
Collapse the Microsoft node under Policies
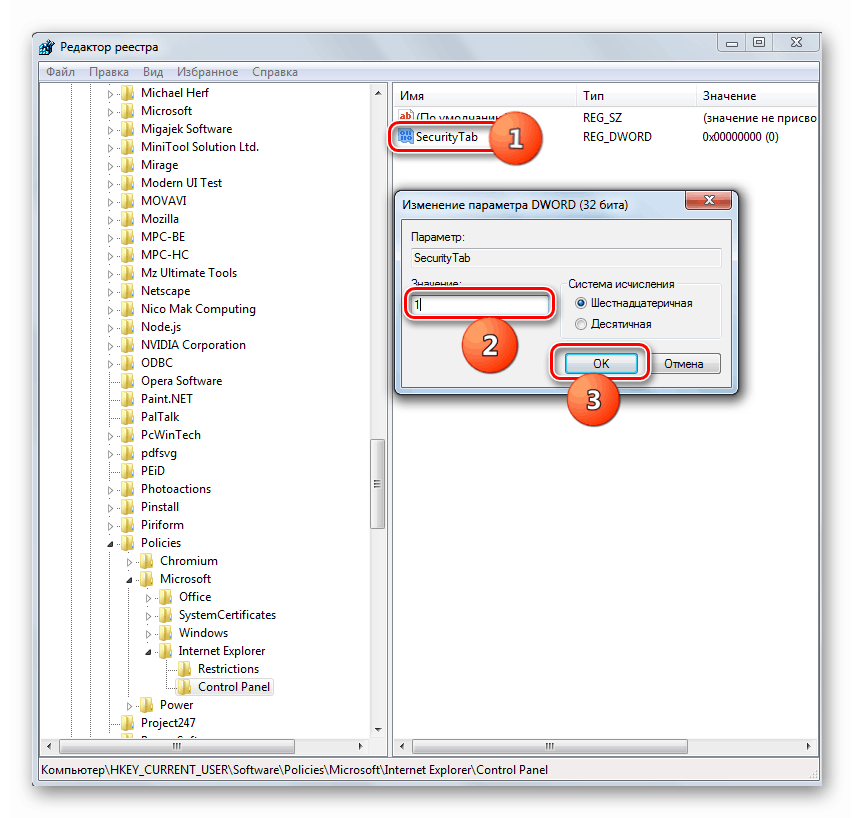click(x=130, y=579)
